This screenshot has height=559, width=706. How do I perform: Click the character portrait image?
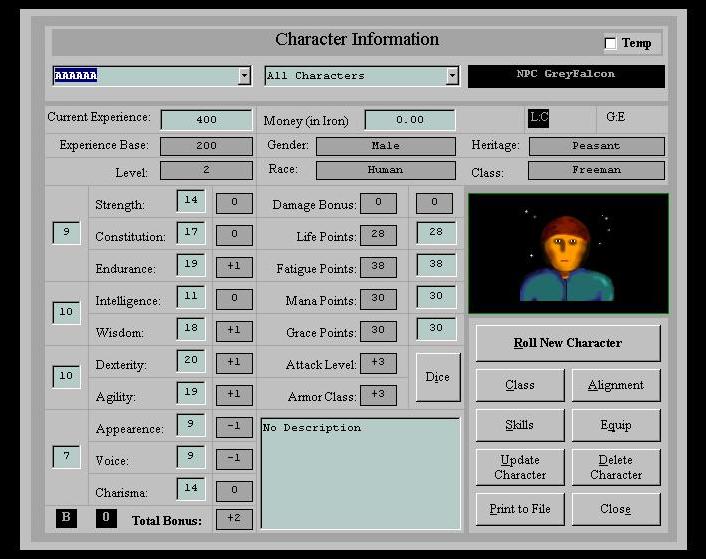[x=567, y=253]
